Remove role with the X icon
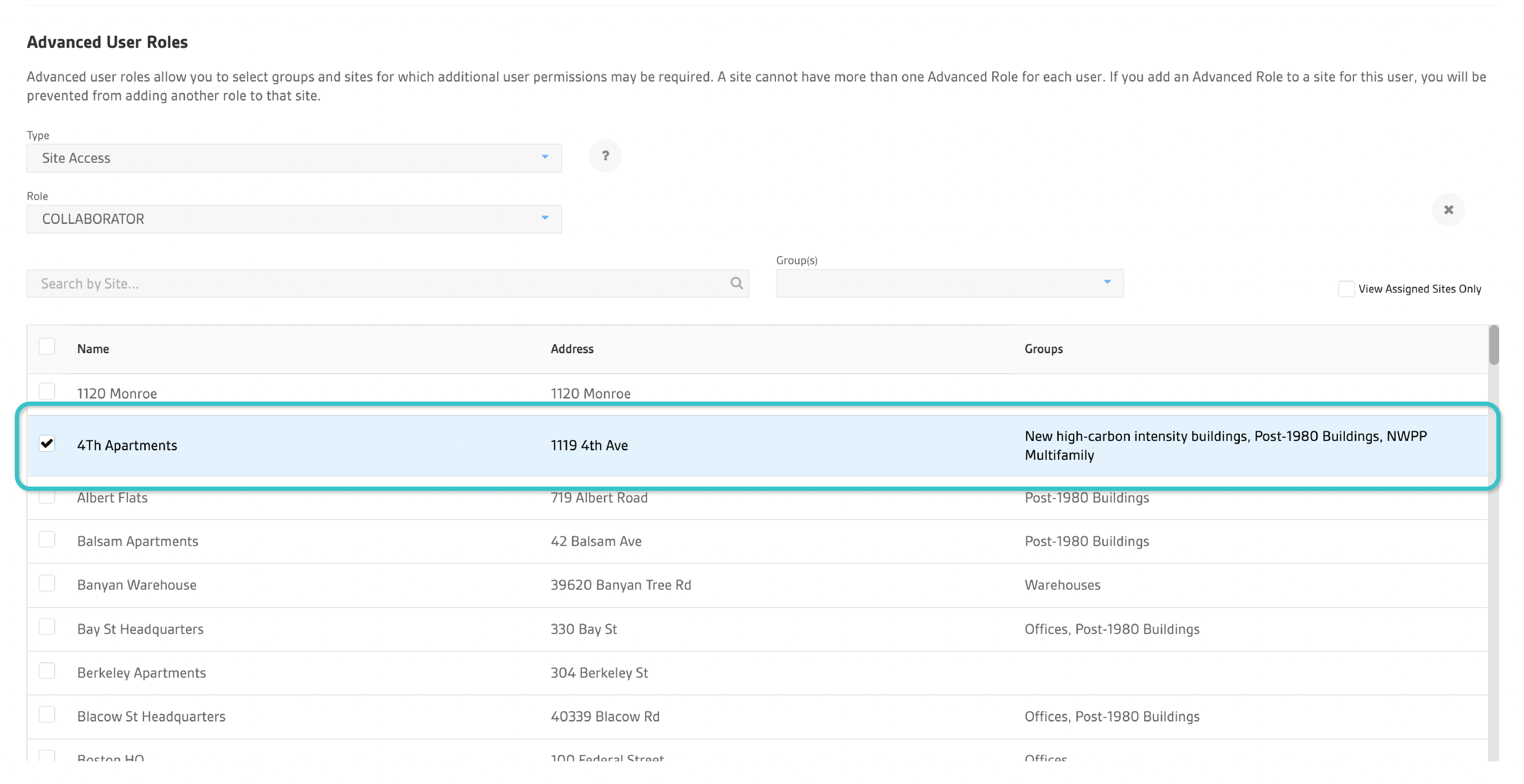The width and height of the screenshot is (1524, 784). coord(1448,210)
